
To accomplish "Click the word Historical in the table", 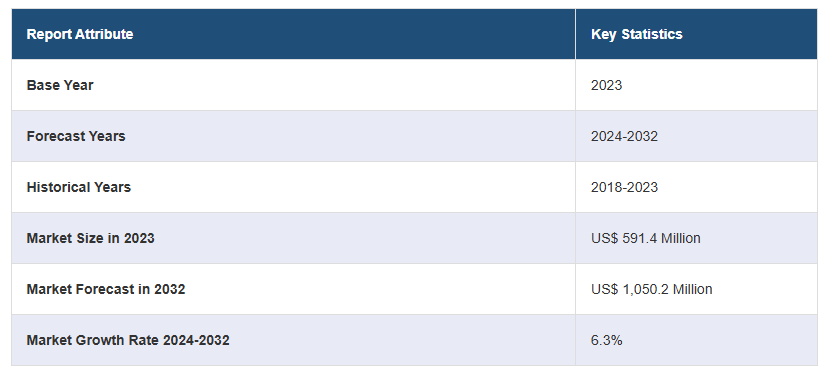I will pyautogui.click(x=58, y=187).
